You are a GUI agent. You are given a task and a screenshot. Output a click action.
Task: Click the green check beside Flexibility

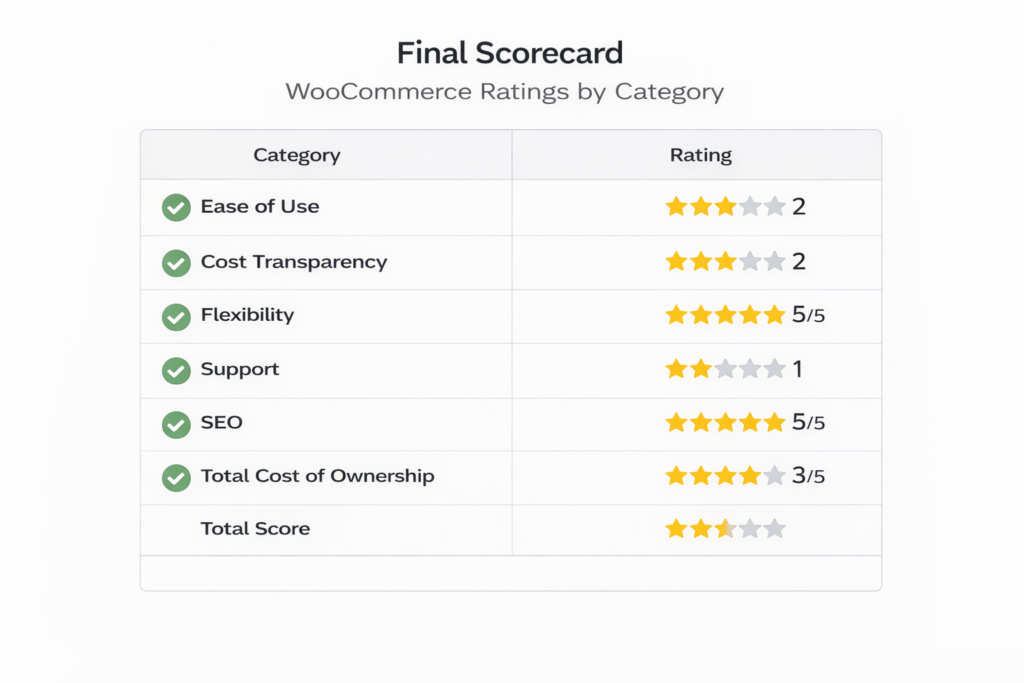[x=176, y=317]
